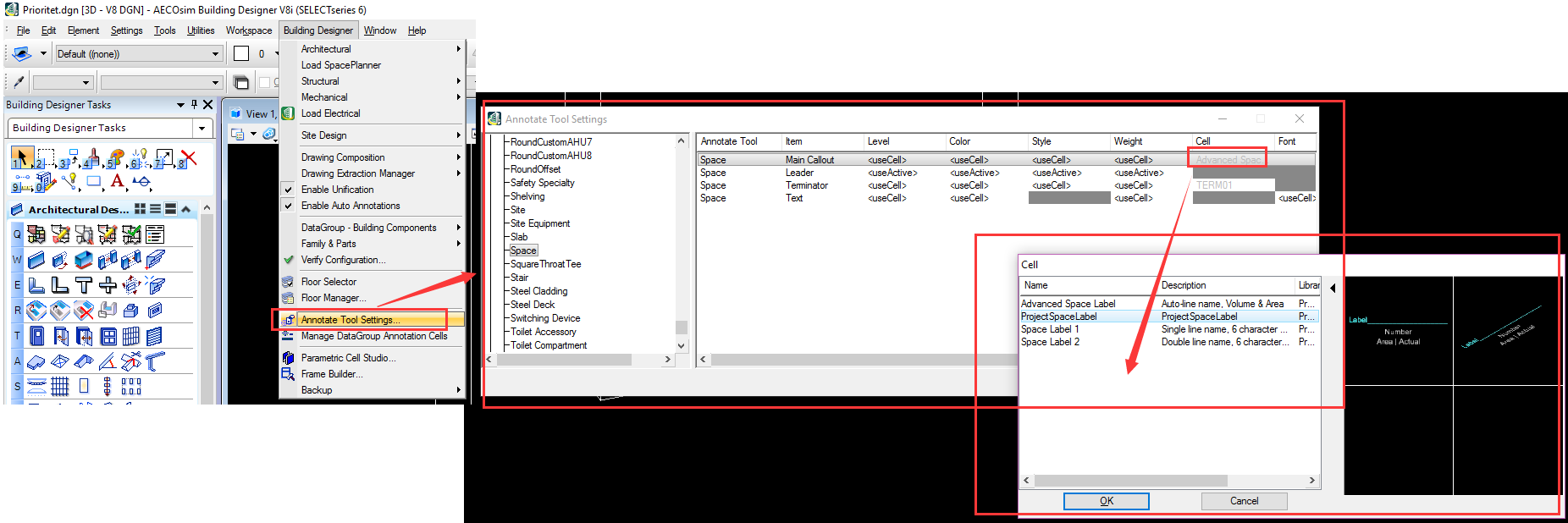Image resolution: width=1568 pixels, height=523 pixels.
Task: Click the tree list vertical scrollbar thumb
Action: click(x=681, y=328)
